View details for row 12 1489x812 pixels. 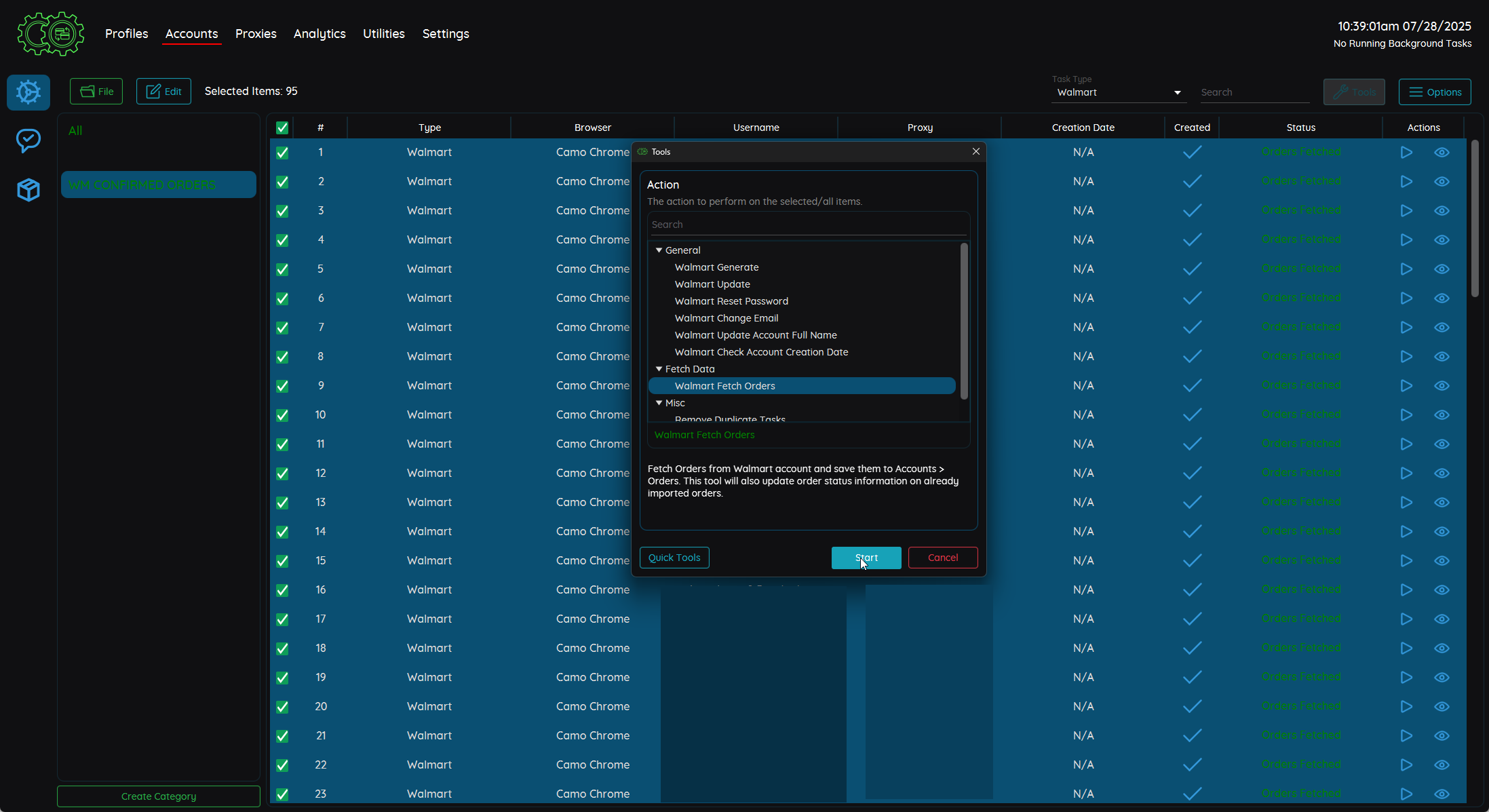(x=1442, y=473)
